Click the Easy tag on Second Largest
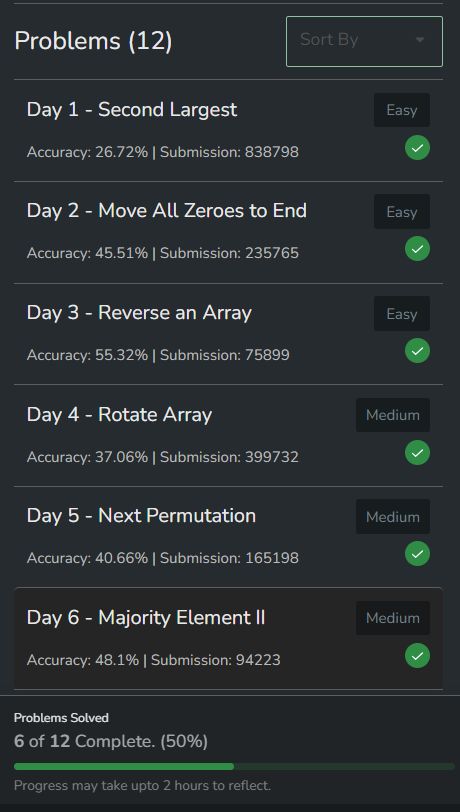 401,110
